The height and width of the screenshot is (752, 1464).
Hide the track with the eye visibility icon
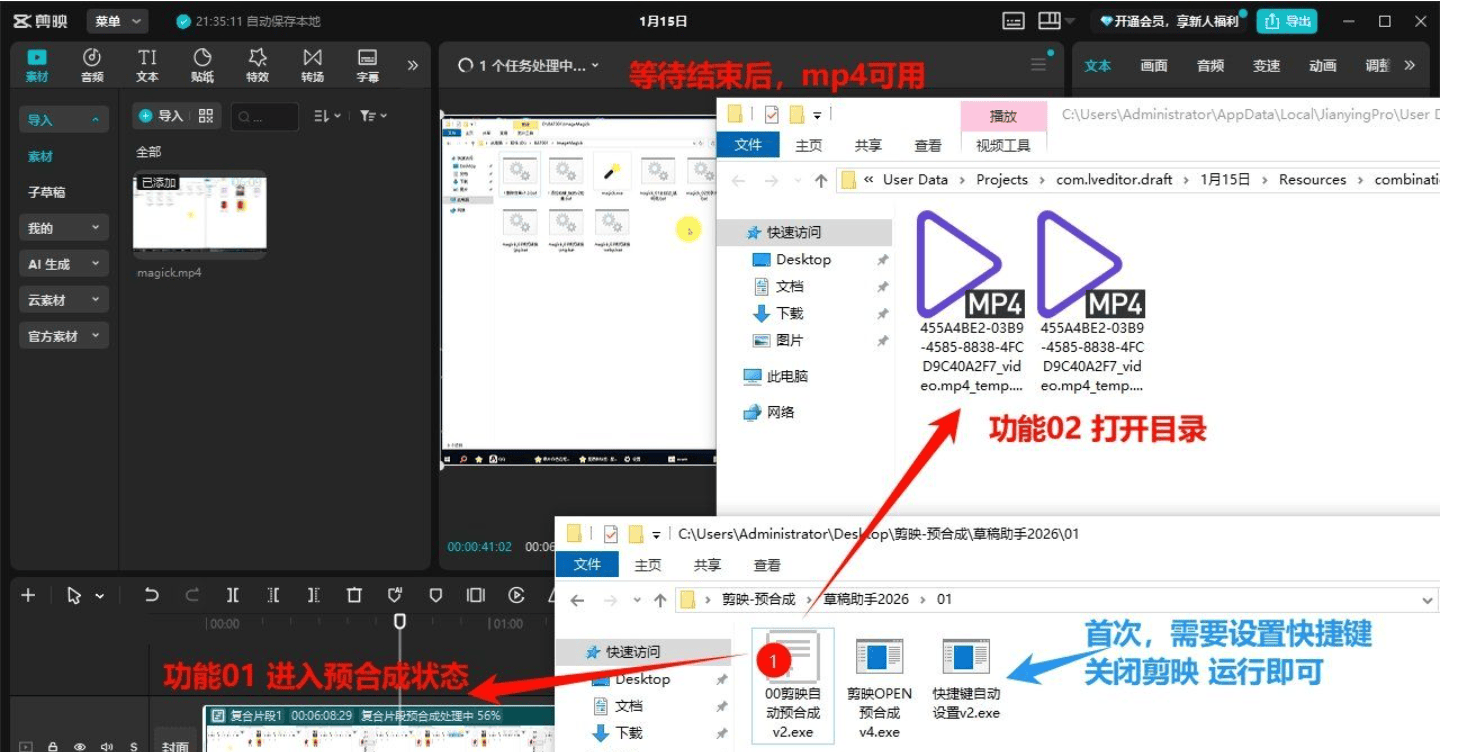[79, 745]
